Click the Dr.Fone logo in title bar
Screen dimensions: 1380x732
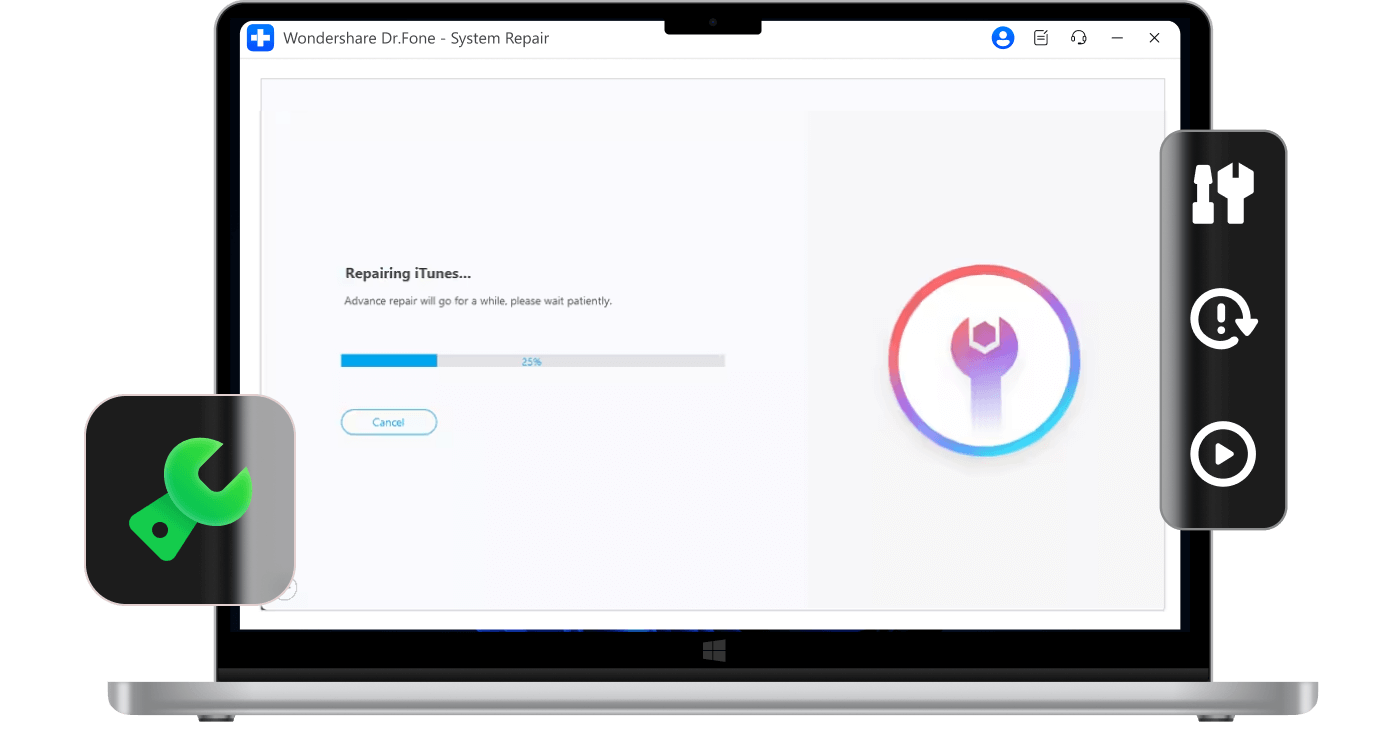[x=260, y=38]
